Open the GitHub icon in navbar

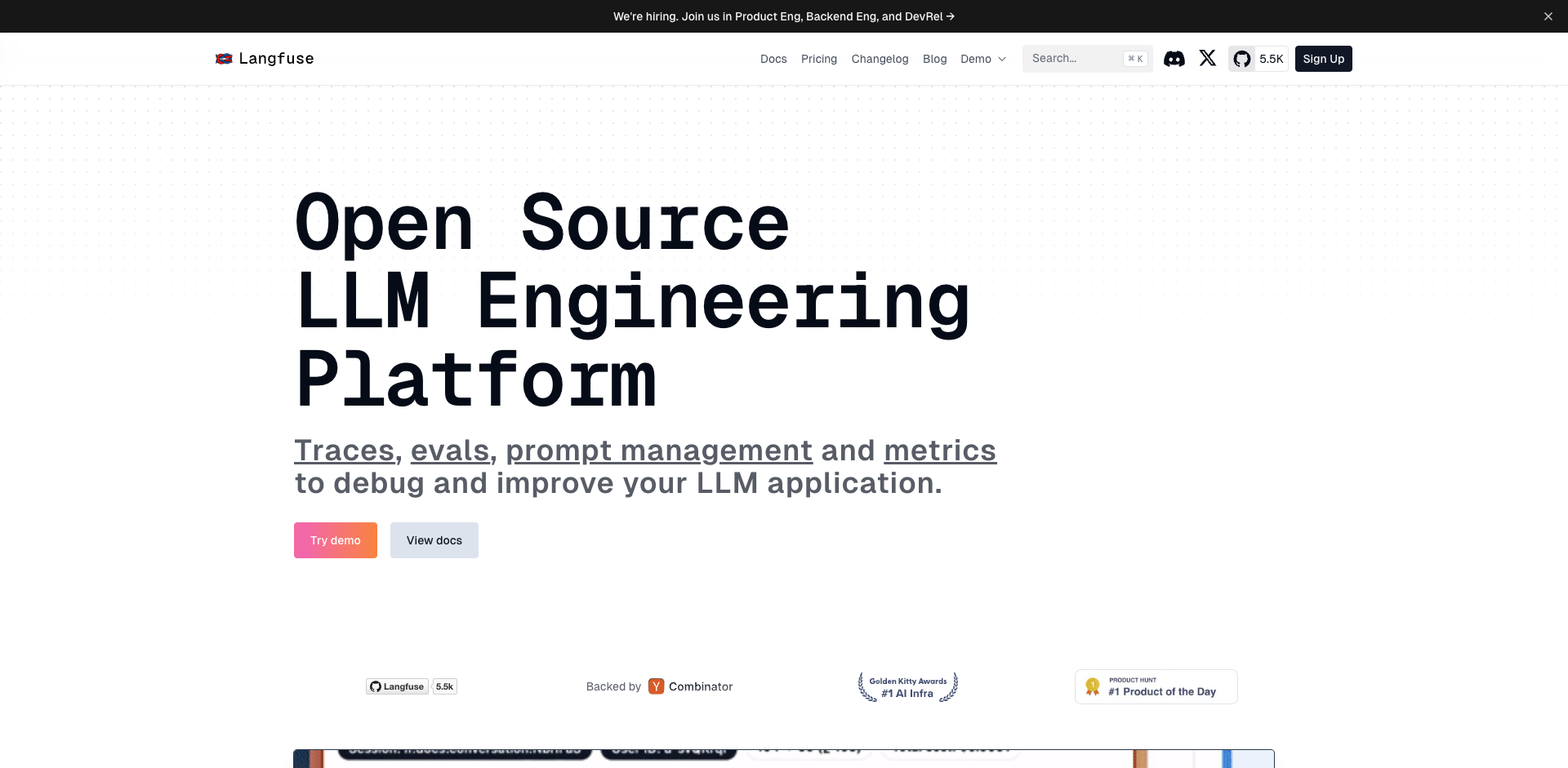pos(1242,59)
